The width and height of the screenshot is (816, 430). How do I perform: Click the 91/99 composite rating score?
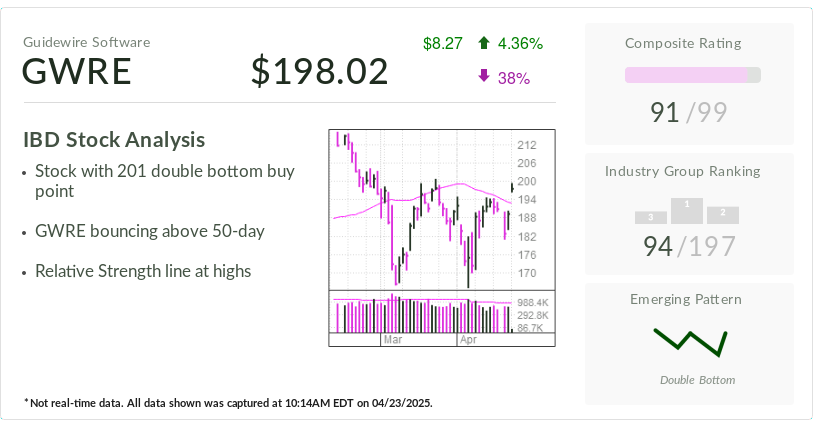tap(689, 112)
